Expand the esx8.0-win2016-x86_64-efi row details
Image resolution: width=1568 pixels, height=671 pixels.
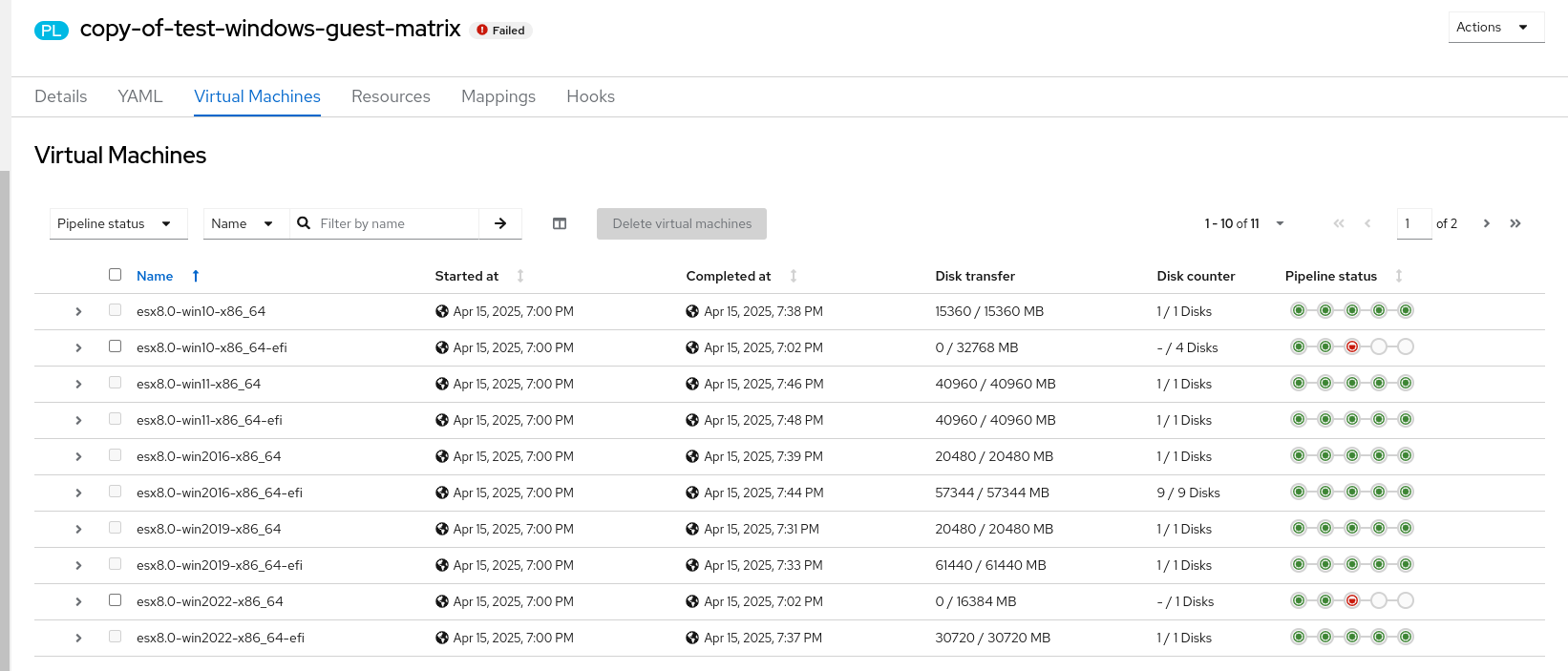click(78, 493)
